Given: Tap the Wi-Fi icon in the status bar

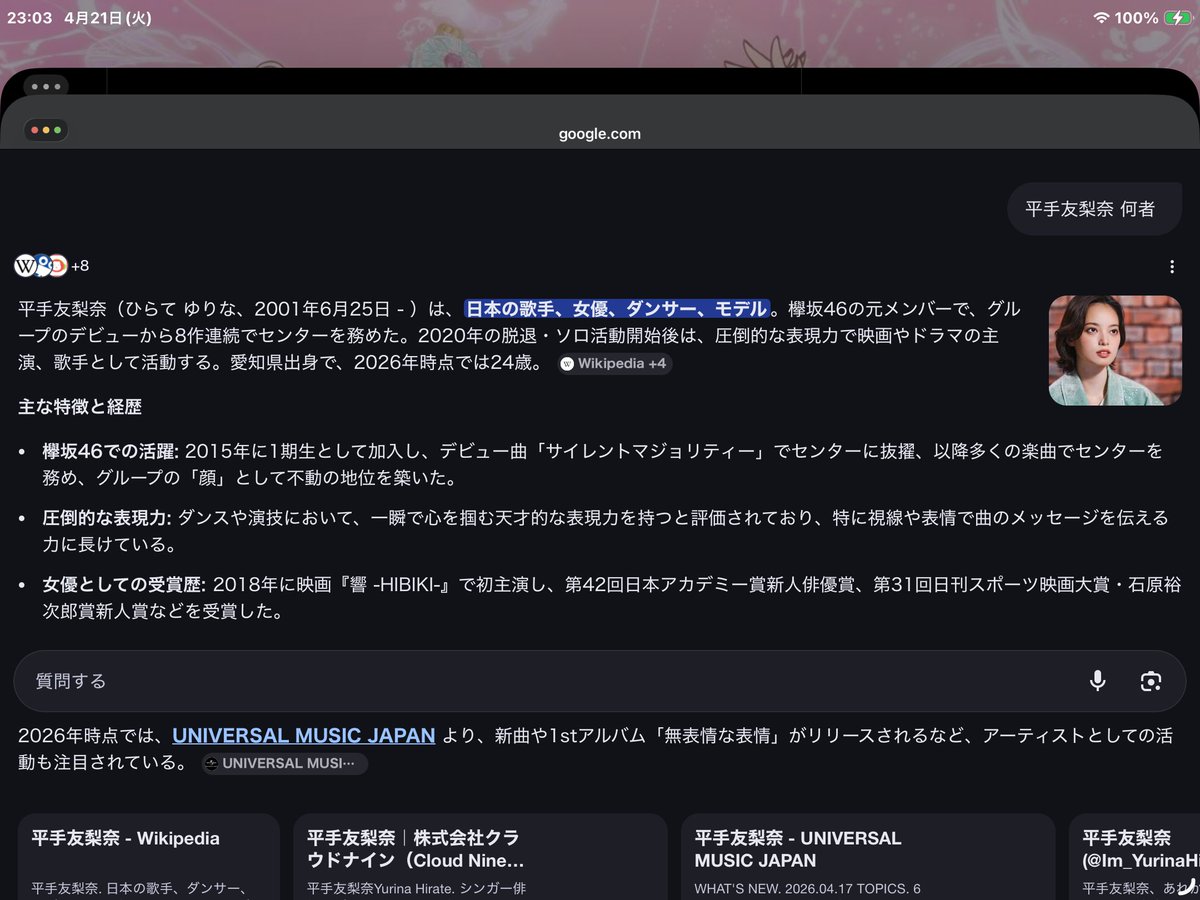Looking at the screenshot, I should (x=1102, y=17).
